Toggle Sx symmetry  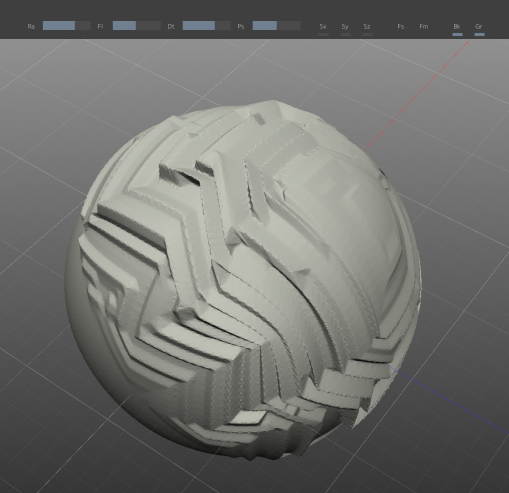tap(323, 28)
